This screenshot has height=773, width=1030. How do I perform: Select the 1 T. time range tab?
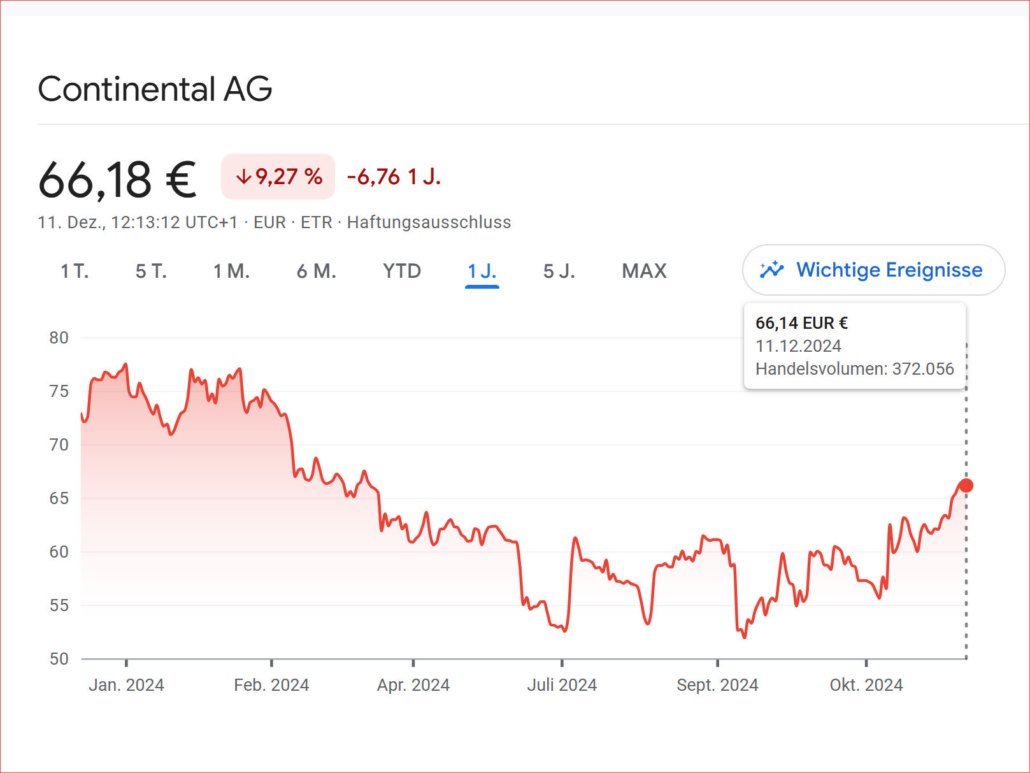point(74,271)
